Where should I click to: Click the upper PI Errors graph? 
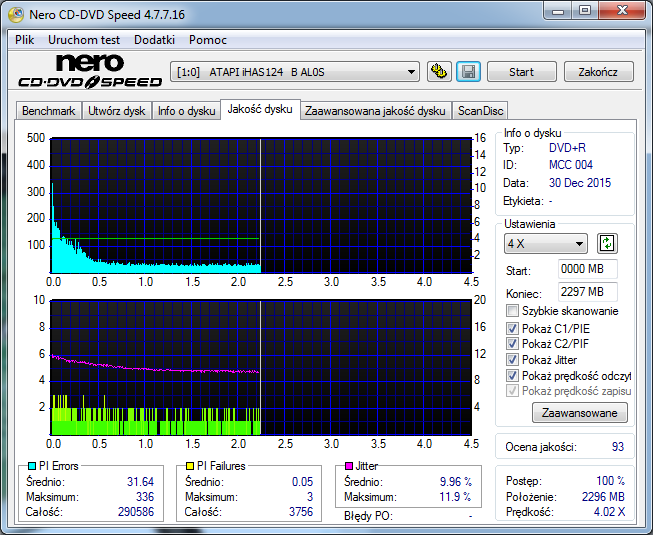[x=261, y=205]
